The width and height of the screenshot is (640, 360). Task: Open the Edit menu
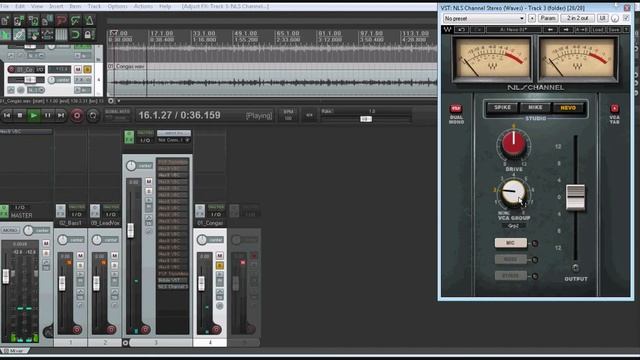pos(20,6)
